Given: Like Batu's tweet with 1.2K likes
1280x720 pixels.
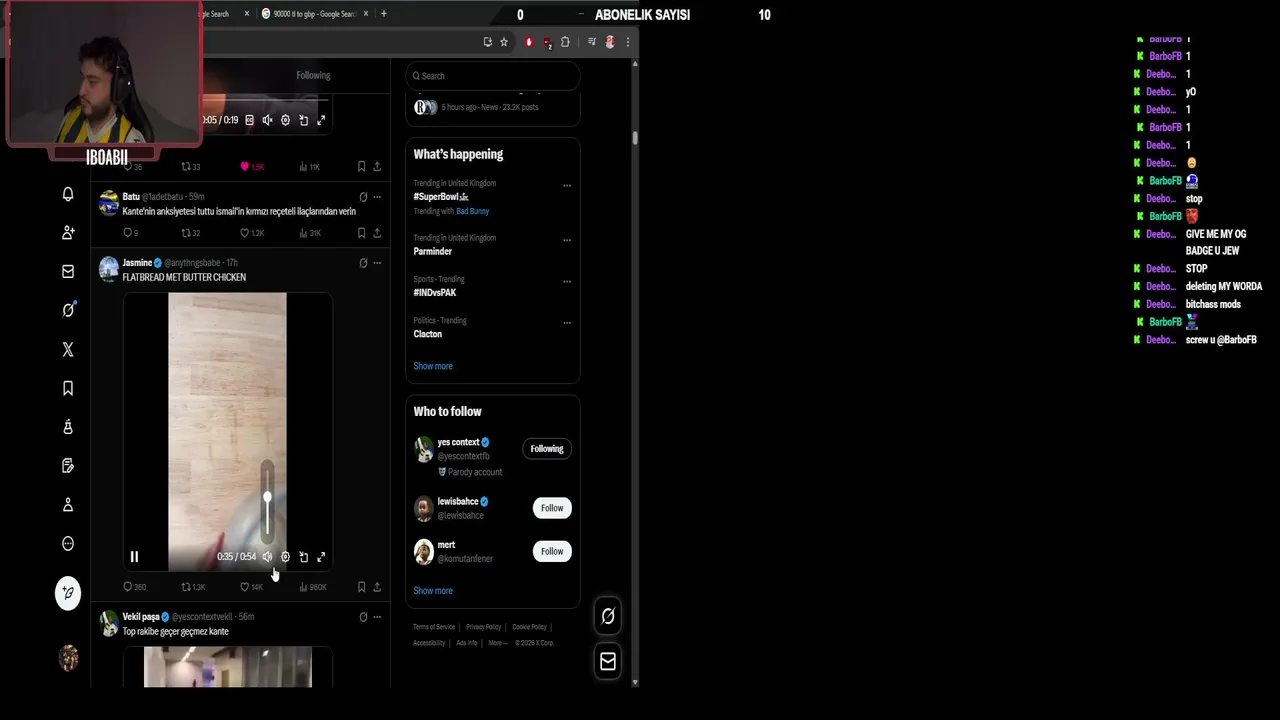Looking at the screenshot, I should click(x=251, y=233).
